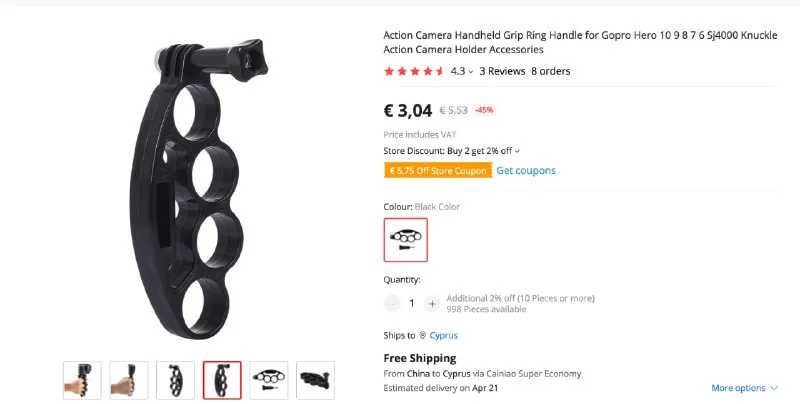The image size is (800, 404).
Task: Show the fifth thumbnail of grip with screw
Action: point(269,380)
